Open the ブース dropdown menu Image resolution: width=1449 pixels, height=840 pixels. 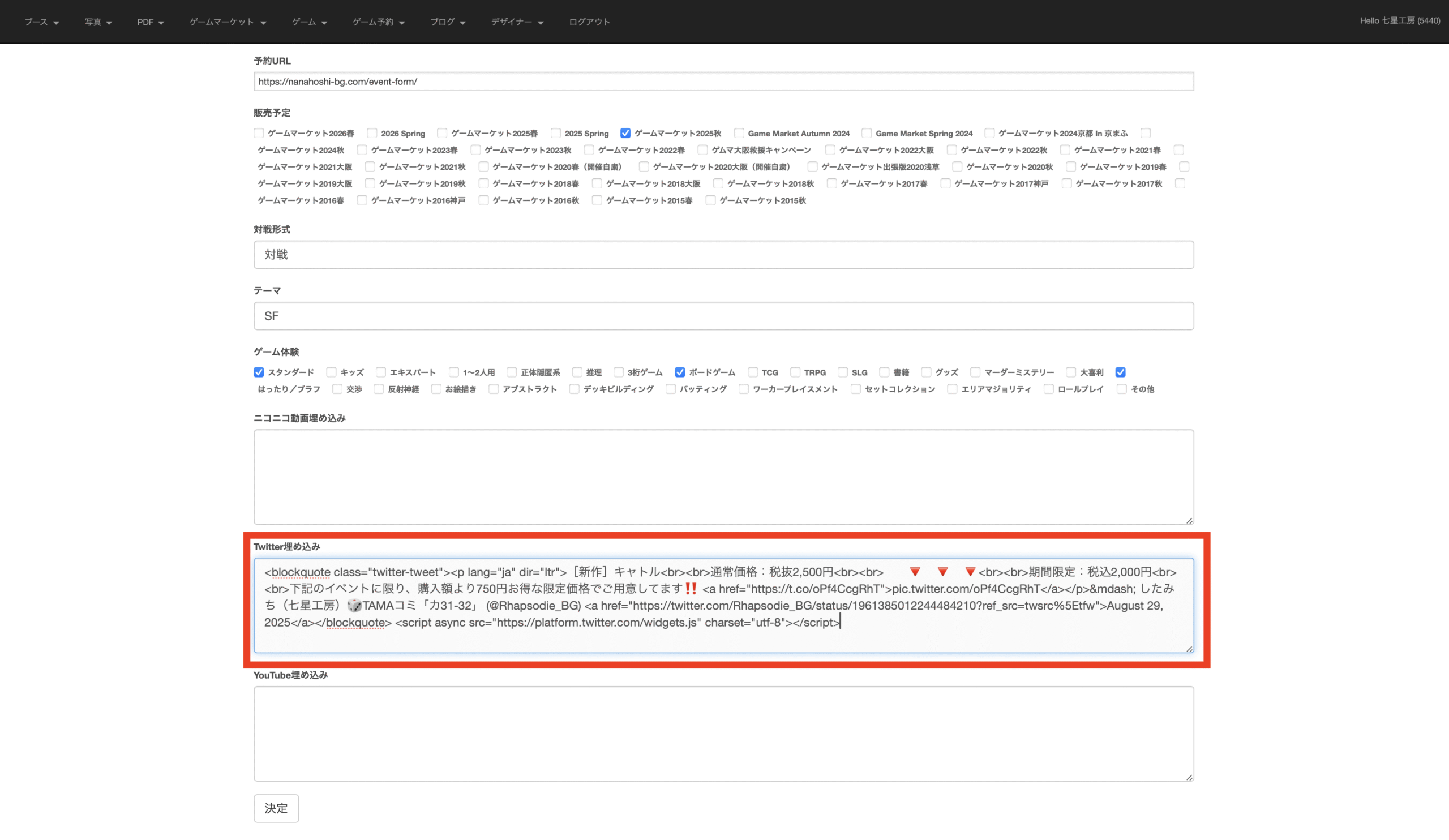pyautogui.click(x=41, y=22)
